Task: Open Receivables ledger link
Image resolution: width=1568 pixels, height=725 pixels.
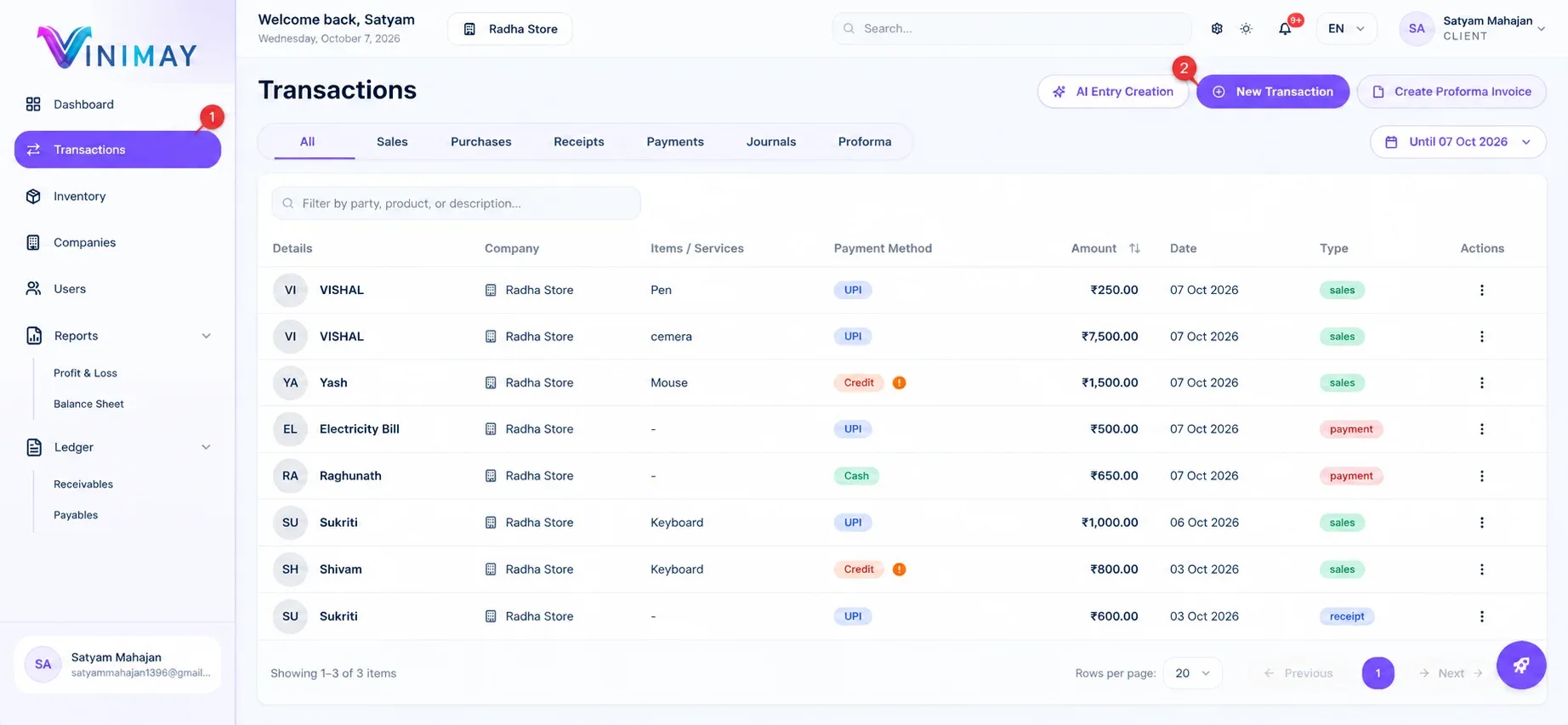Action: [x=83, y=484]
